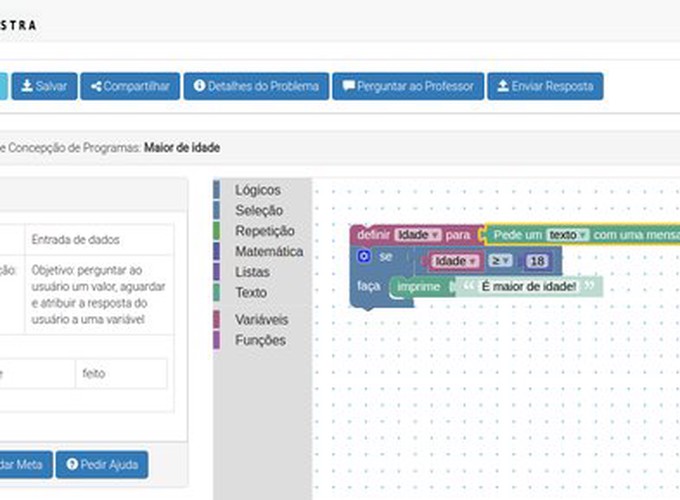Open the Variáveis block category
The height and width of the screenshot is (500, 680).
pyautogui.click(x=261, y=320)
